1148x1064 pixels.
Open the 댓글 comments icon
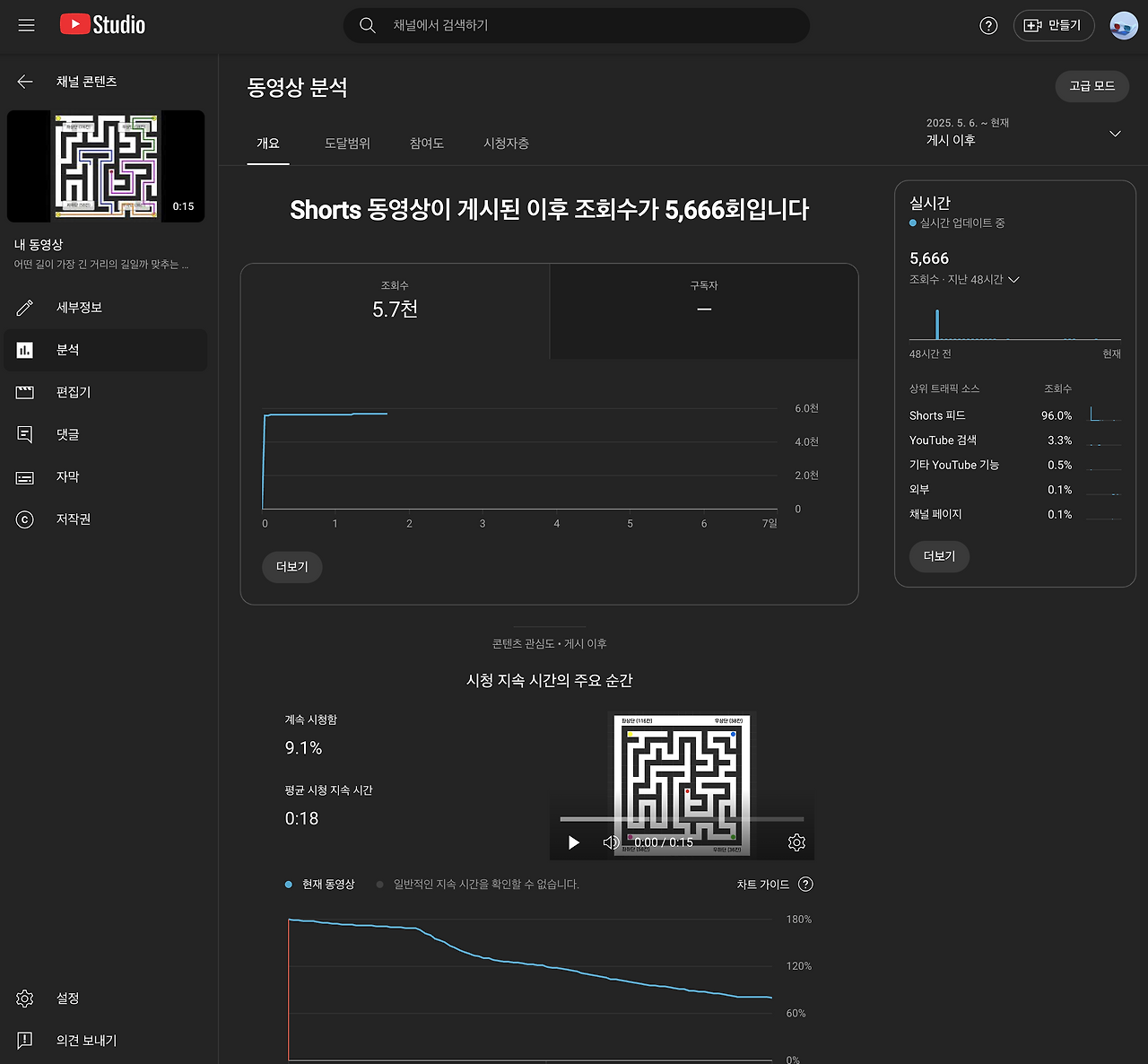[24, 434]
